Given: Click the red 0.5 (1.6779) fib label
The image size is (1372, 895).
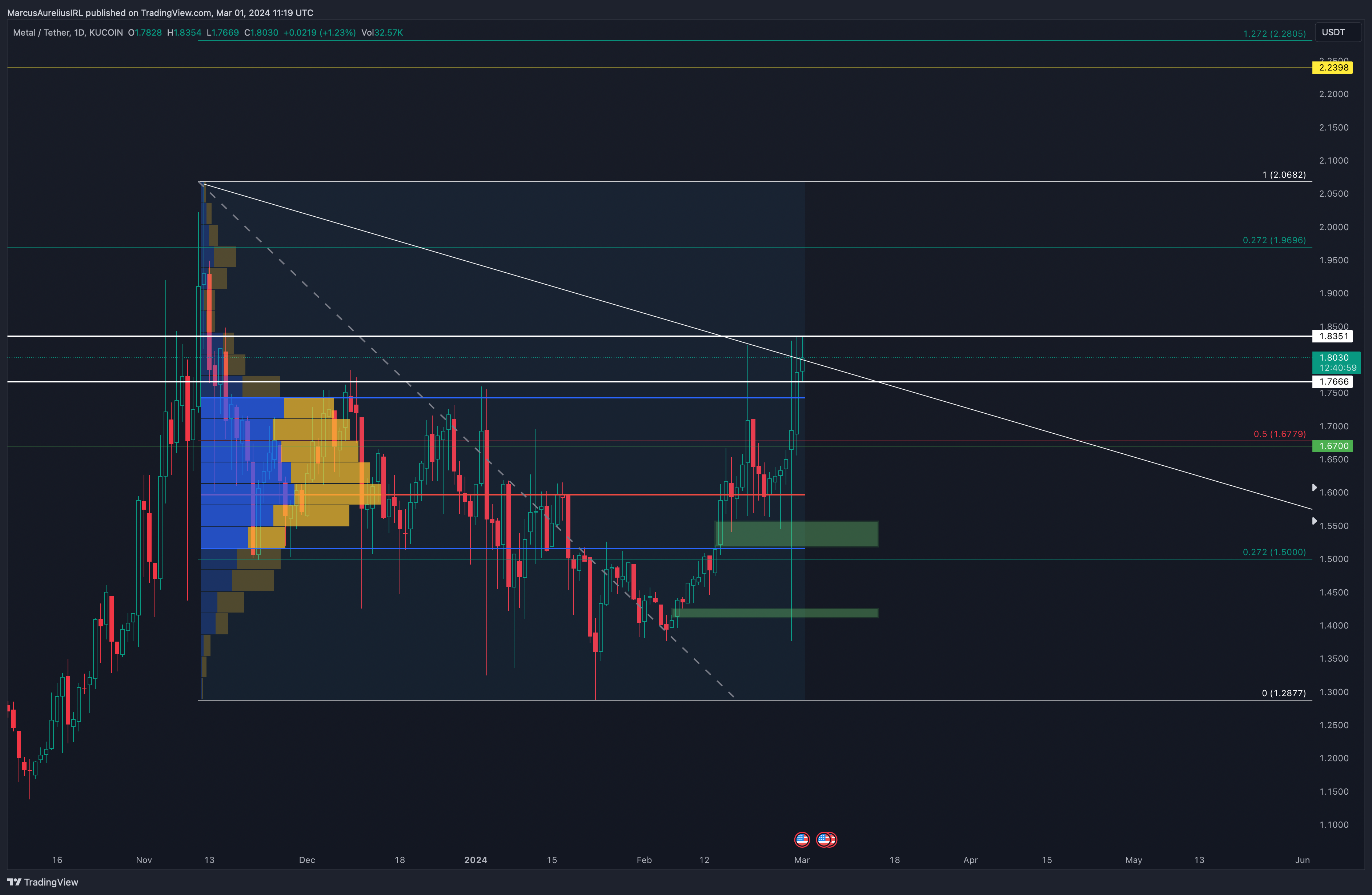Looking at the screenshot, I should (x=1279, y=434).
